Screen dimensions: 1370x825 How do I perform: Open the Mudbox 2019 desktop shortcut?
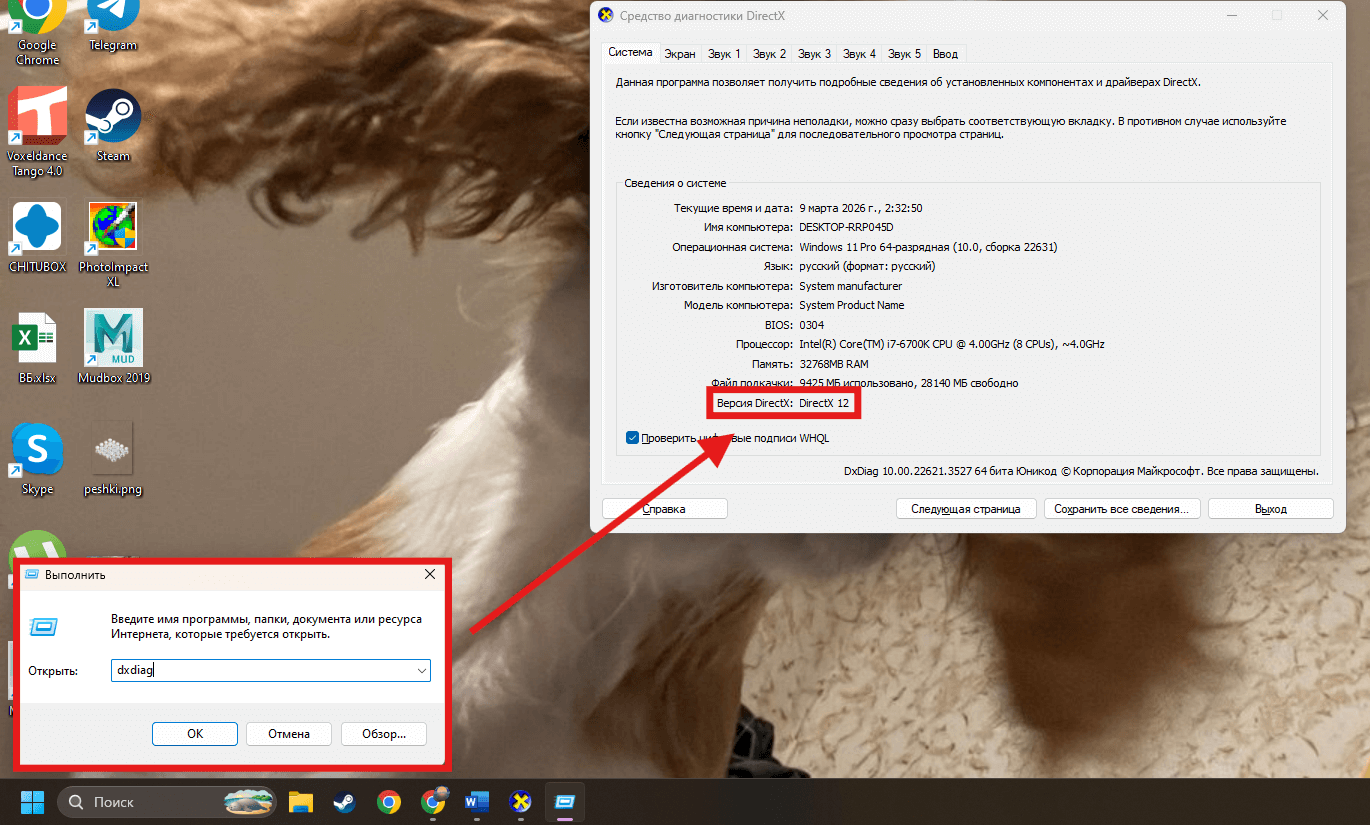113,340
